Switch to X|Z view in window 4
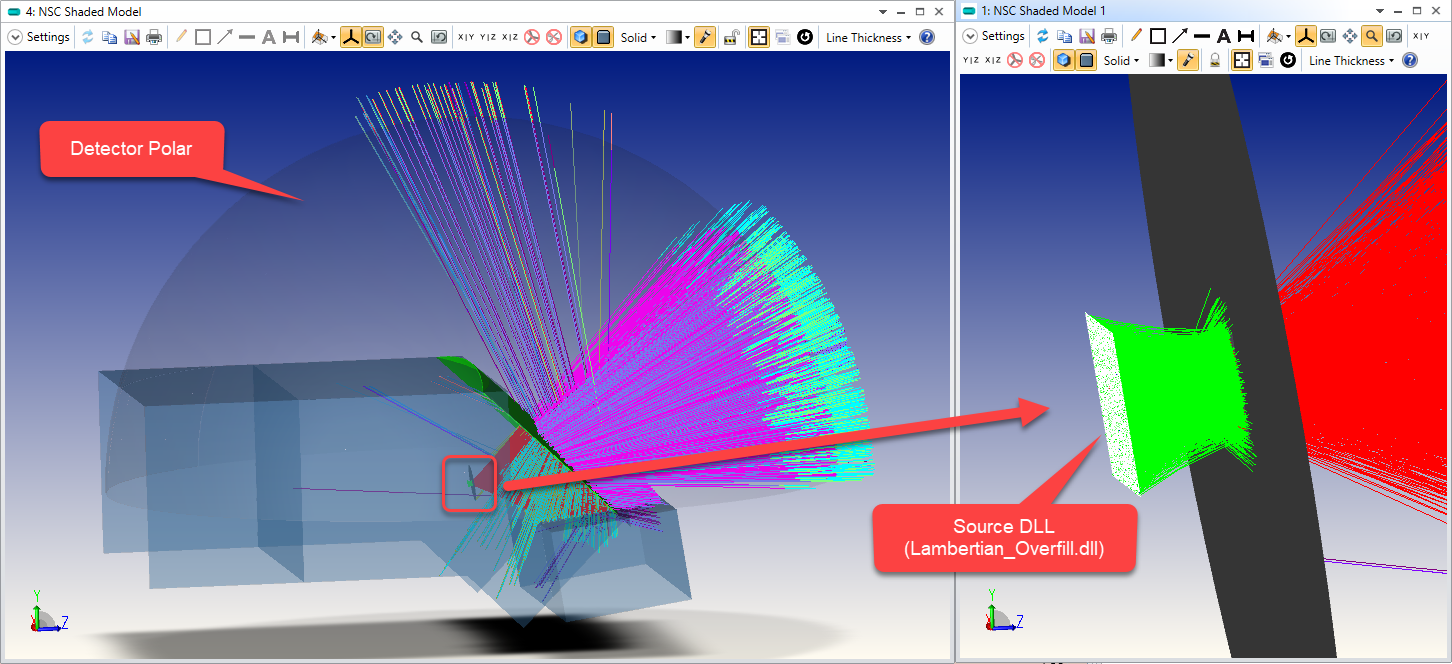The width and height of the screenshot is (1452, 664). [x=510, y=37]
